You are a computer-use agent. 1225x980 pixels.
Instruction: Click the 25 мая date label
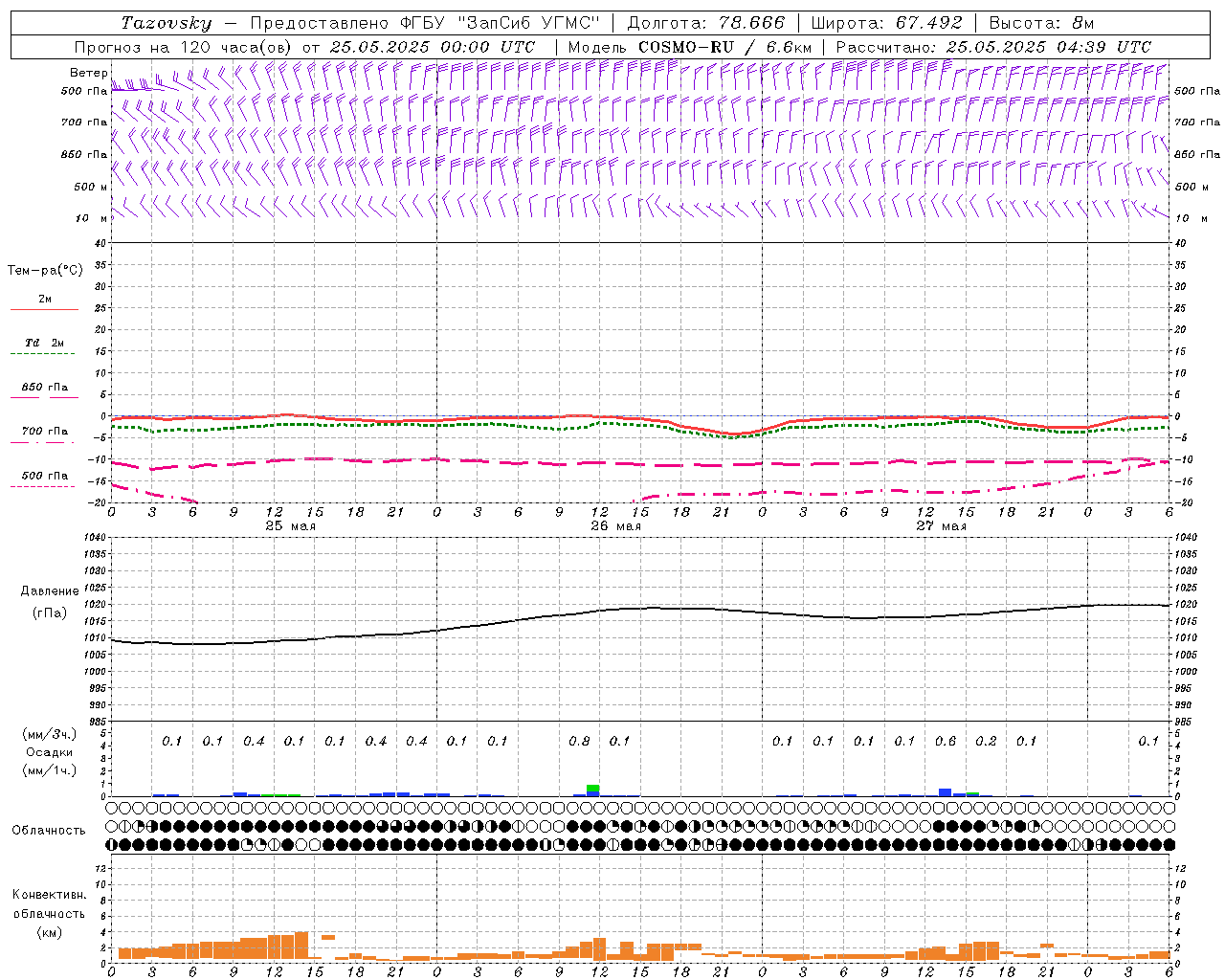(290, 526)
